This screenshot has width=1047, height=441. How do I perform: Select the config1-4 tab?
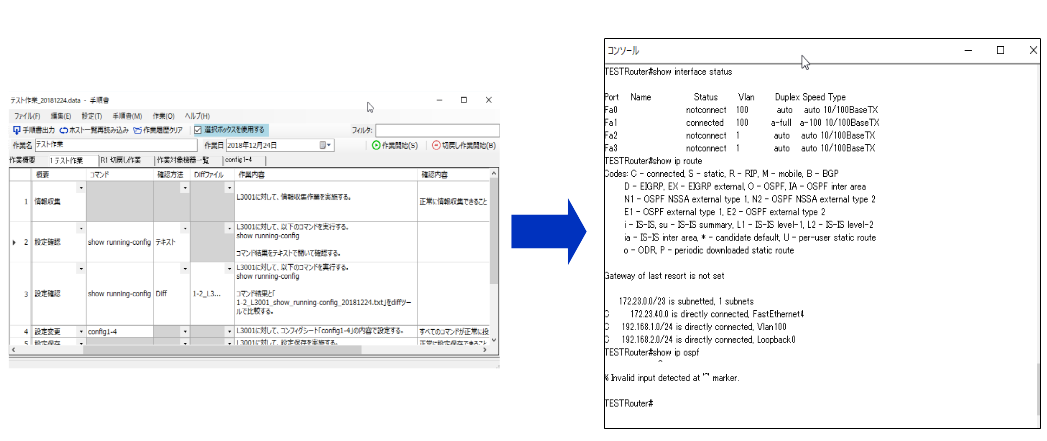click(237, 160)
